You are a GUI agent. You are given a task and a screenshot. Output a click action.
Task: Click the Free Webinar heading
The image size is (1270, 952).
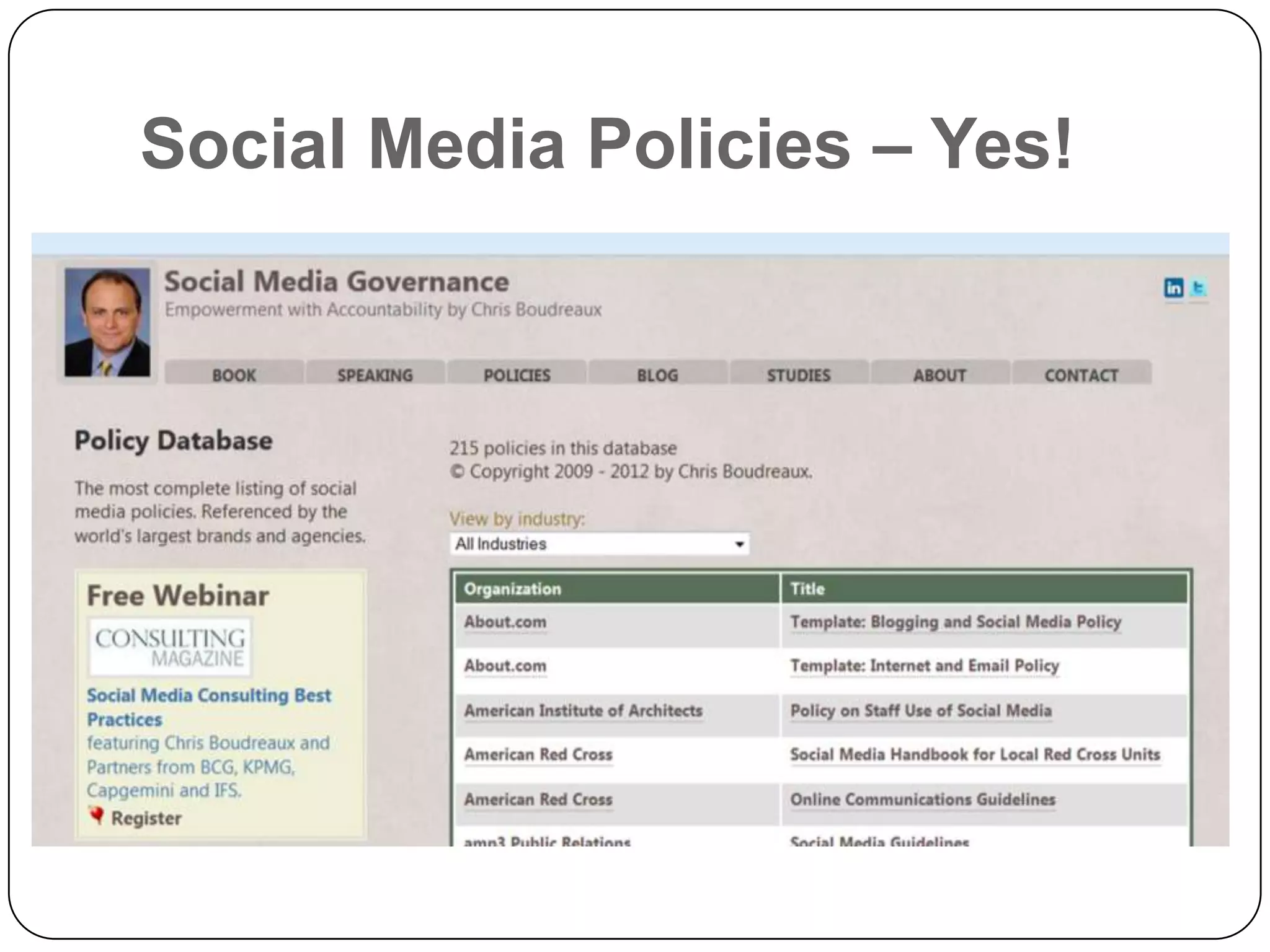[x=178, y=596]
